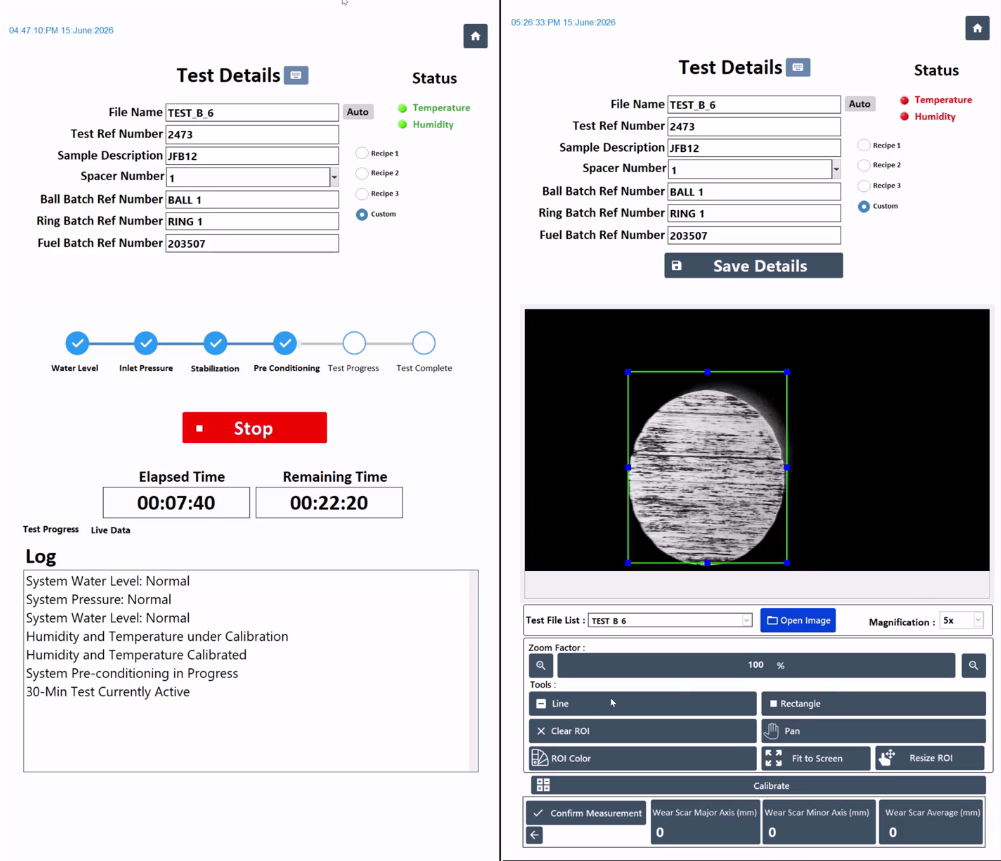Click the 100% zoom factor bar
This screenshot has width=1001, height=861.
point(756,665)
